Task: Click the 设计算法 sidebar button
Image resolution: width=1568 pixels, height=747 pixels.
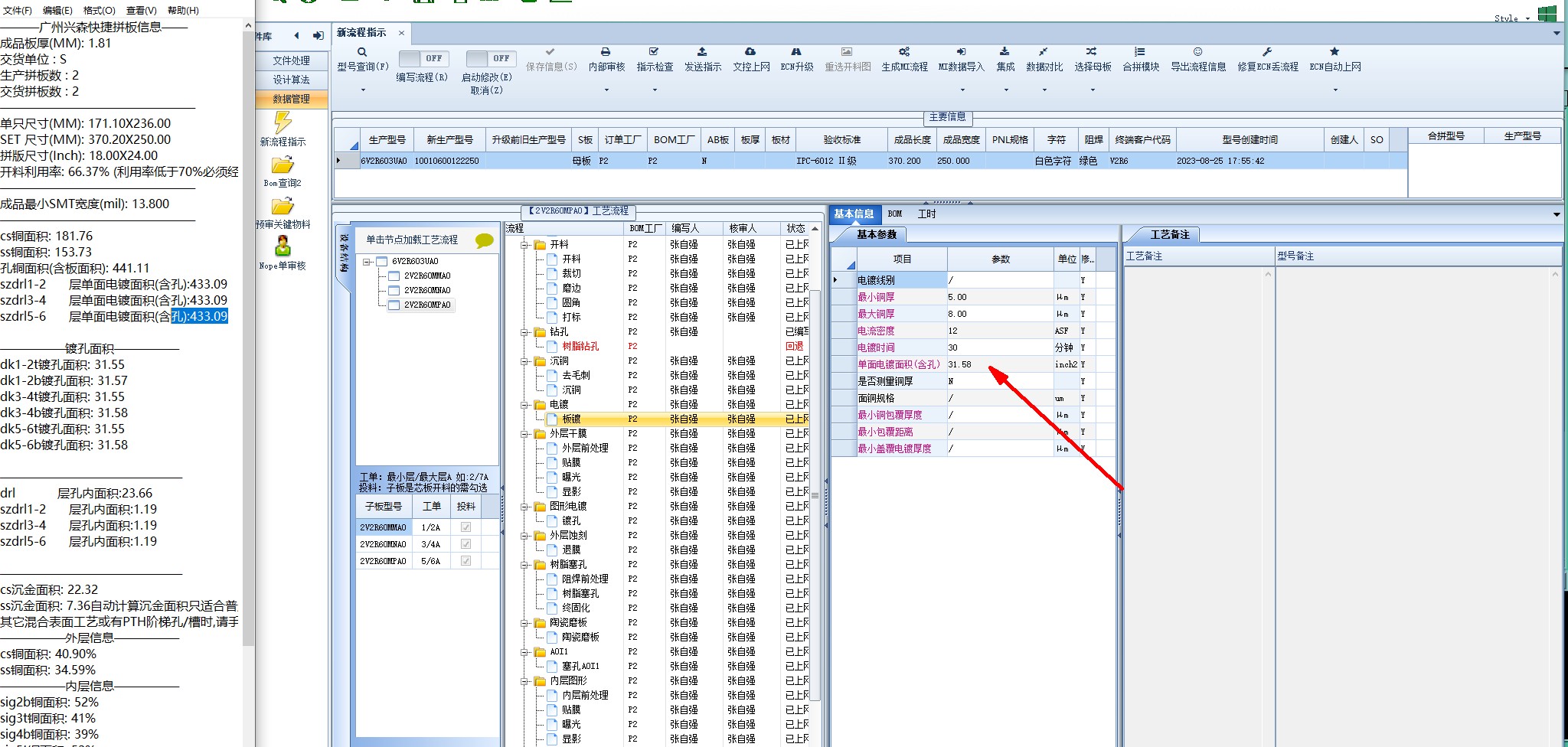Action: [x=292, y=80]
